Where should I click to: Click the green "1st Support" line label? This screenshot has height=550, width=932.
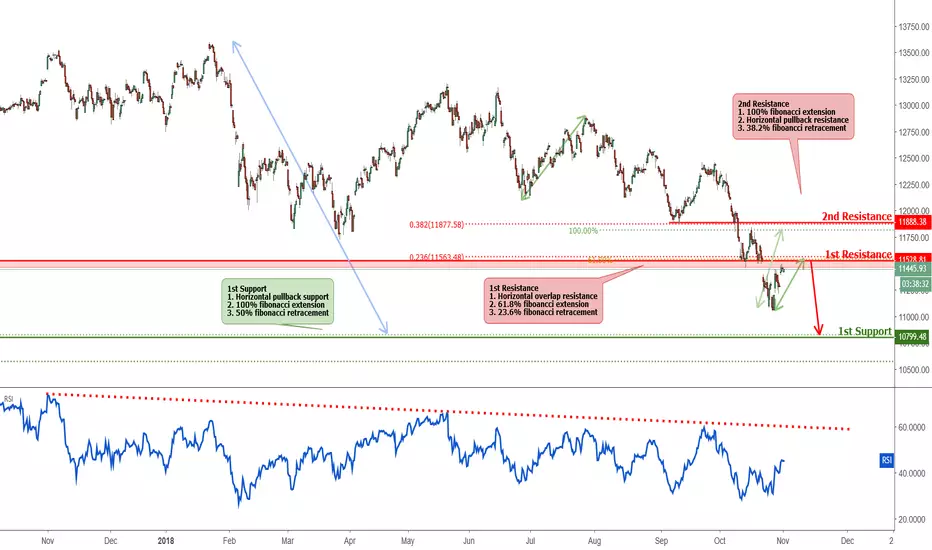coord(865,331)
